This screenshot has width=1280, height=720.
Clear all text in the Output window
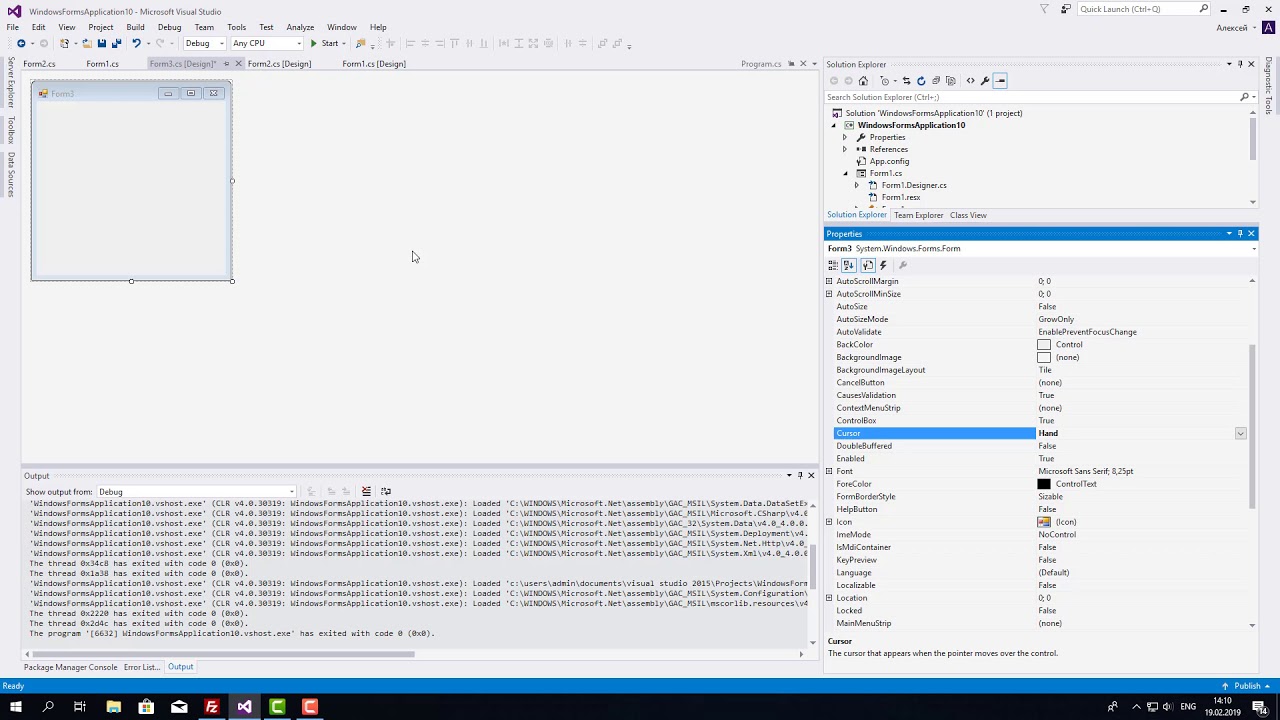point(366,491)
